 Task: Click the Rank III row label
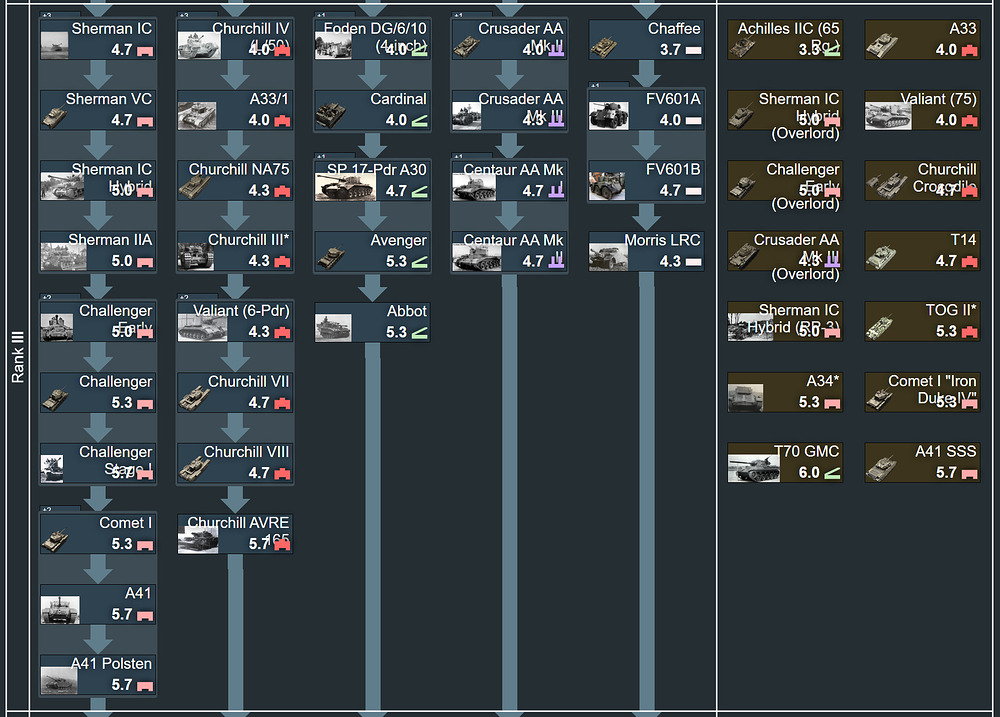17,358
